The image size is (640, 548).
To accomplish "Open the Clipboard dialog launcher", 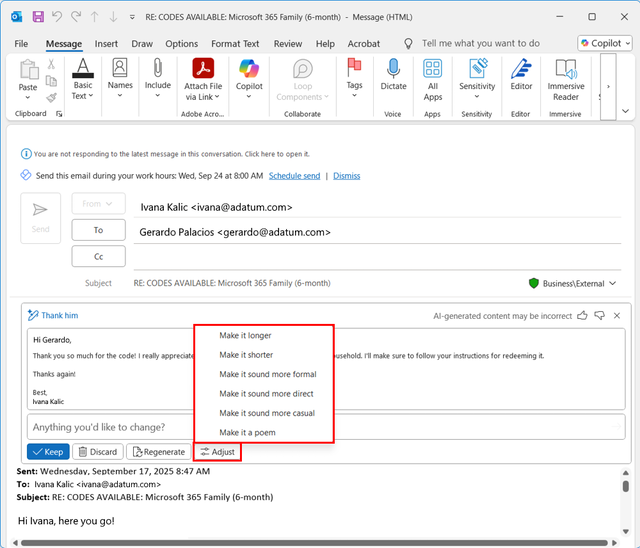I will (59, 114).
